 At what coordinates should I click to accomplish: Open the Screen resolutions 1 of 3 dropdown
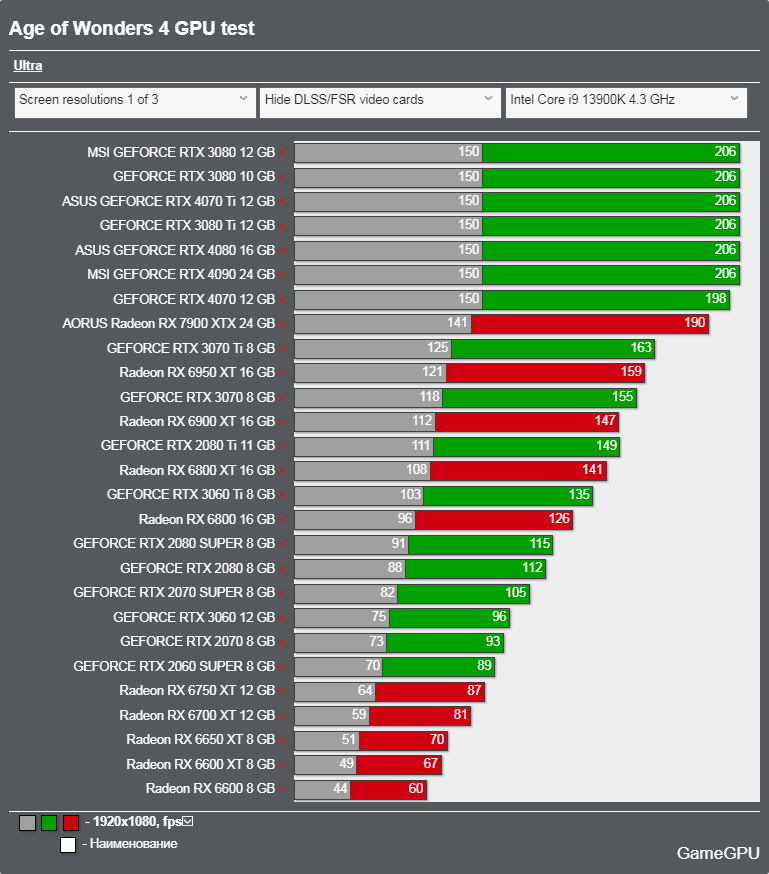(x=135, y=103)
